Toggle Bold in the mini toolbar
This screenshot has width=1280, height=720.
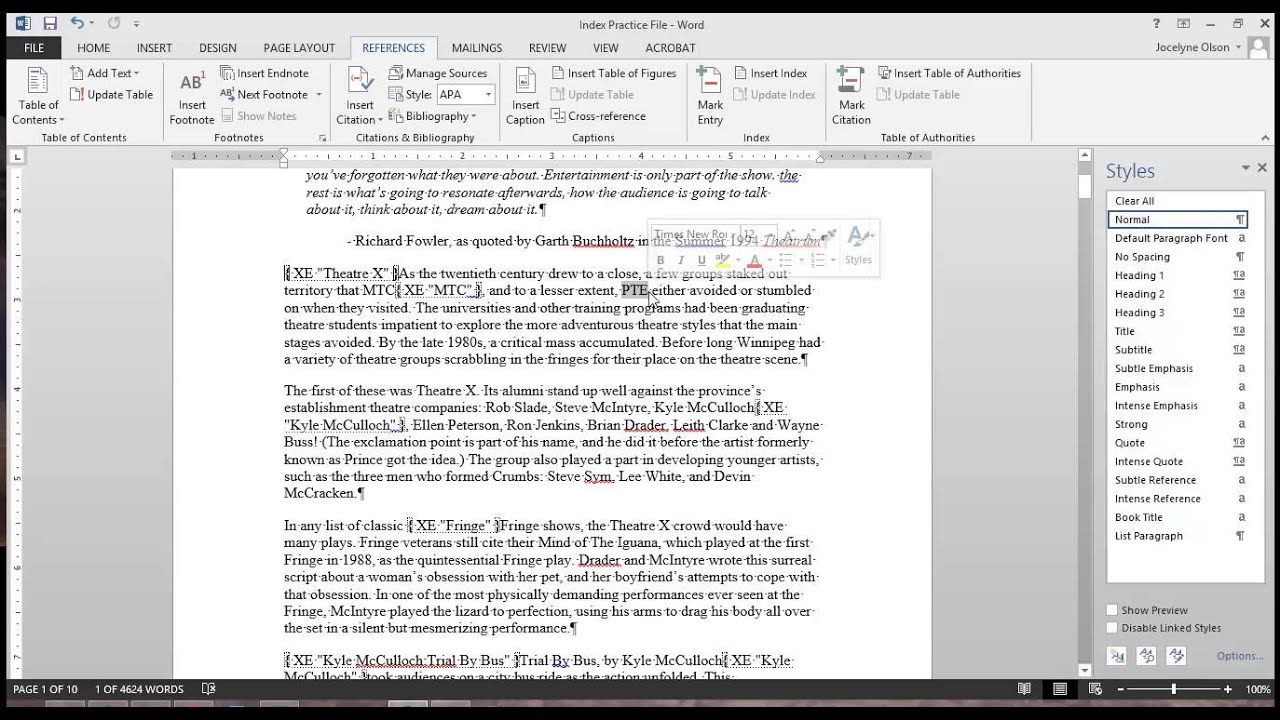tap(660, 260)
